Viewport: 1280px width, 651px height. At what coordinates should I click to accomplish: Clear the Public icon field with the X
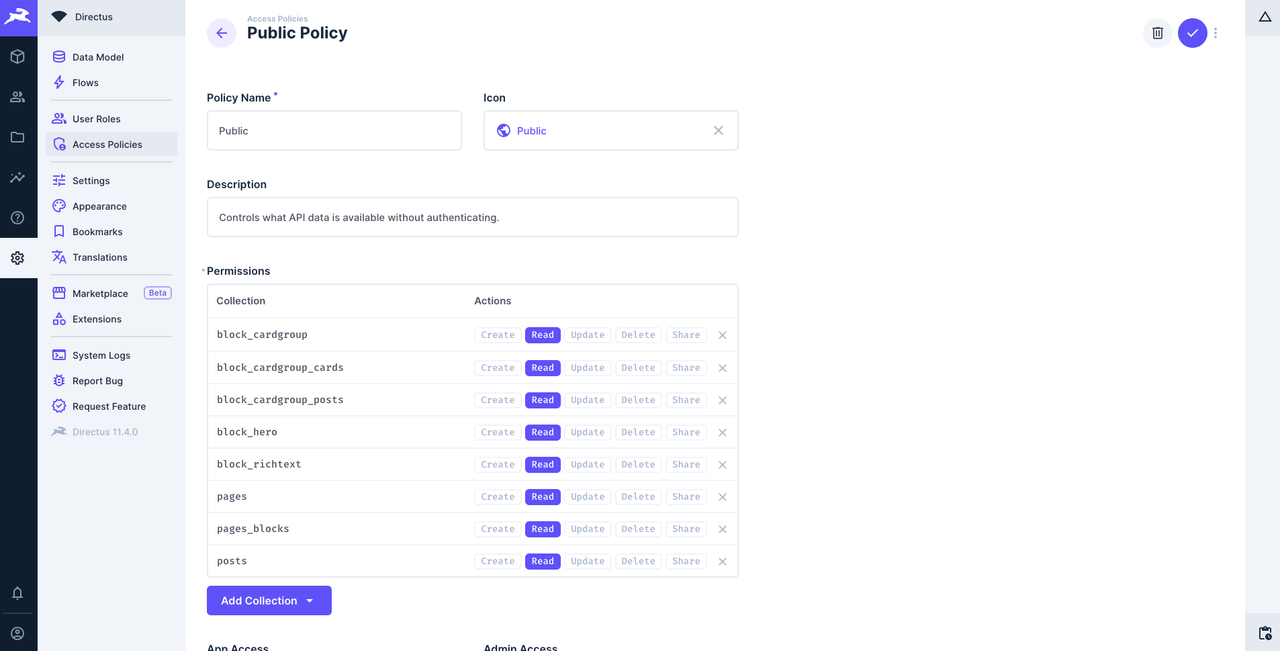[718, 130]
